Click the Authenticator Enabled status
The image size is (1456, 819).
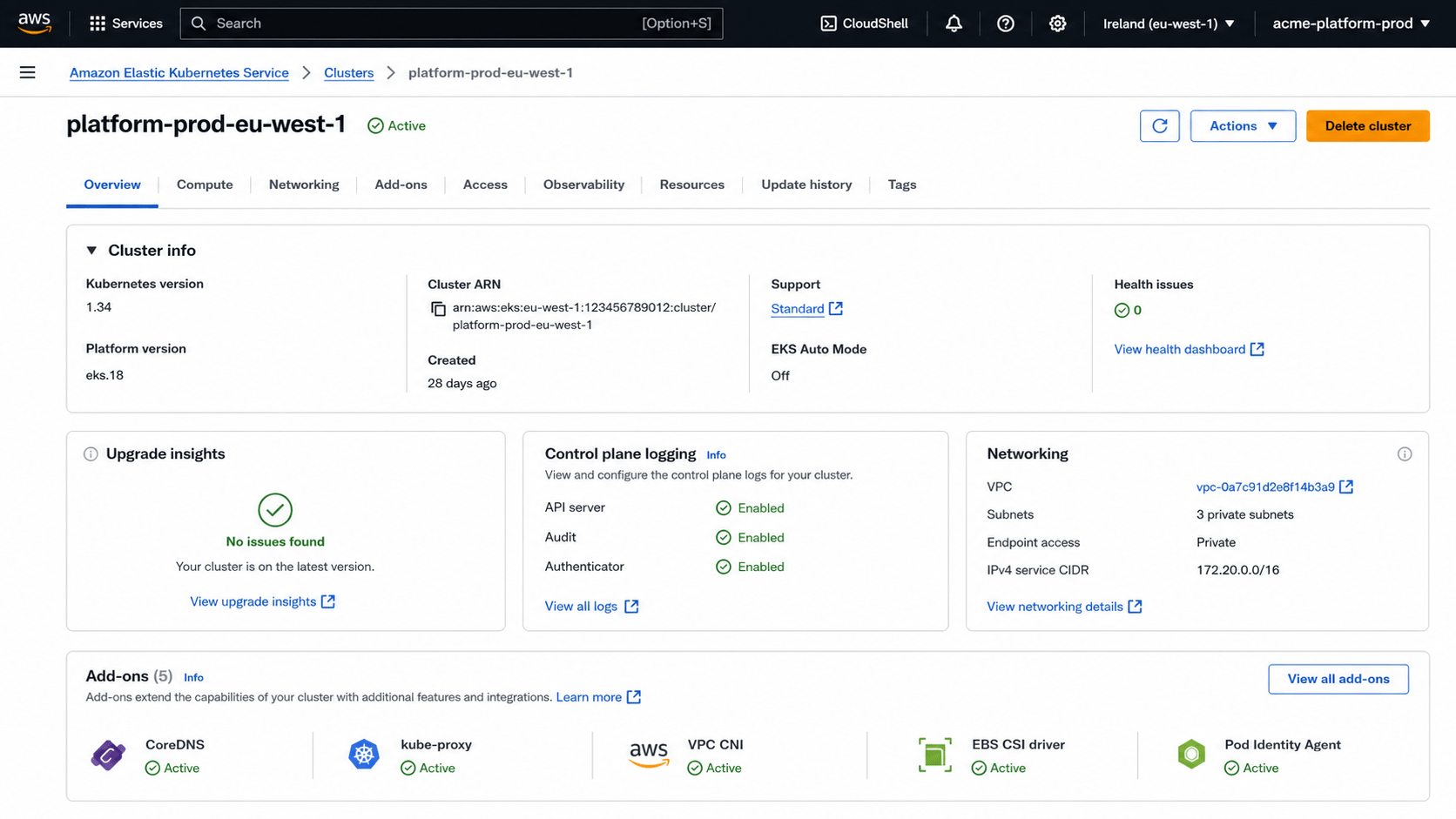coord(750,567)
